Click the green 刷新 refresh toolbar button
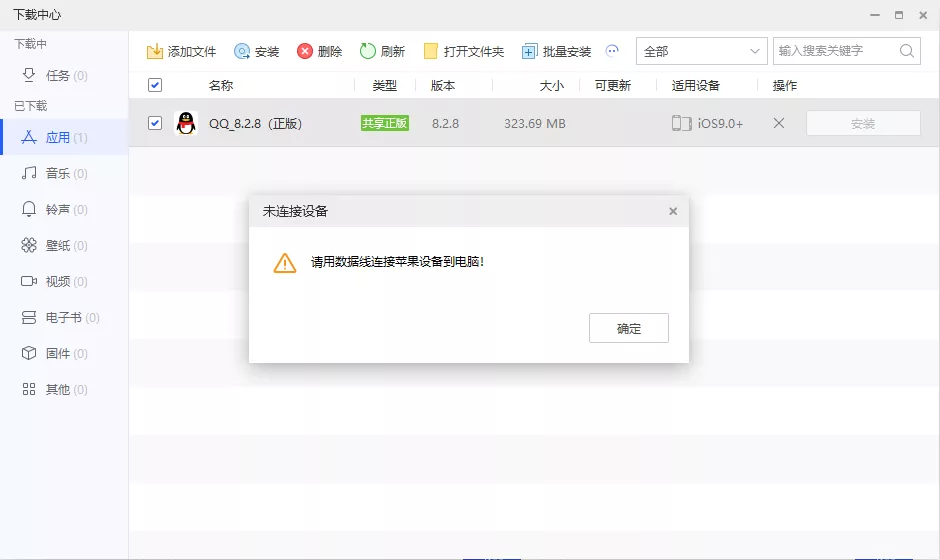Image resolution: width=940 pixels, height=560 pixels. pyautogui.click(x=382, y=52)
